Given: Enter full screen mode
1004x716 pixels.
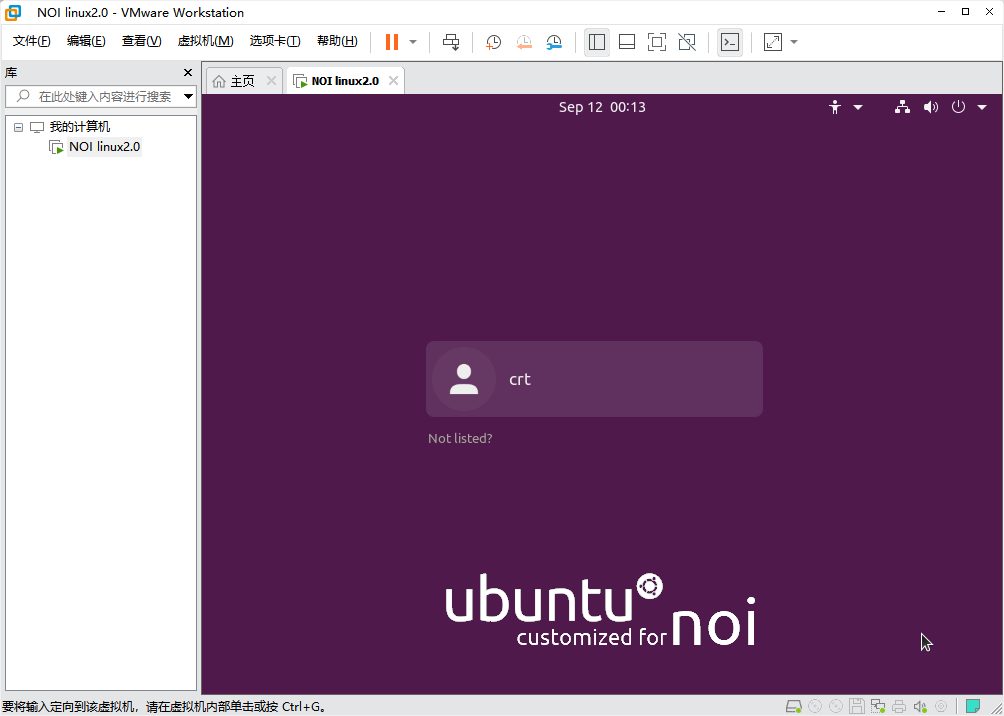Looking at the screenshot, I should pyautogui.click(x=657, y=42).
